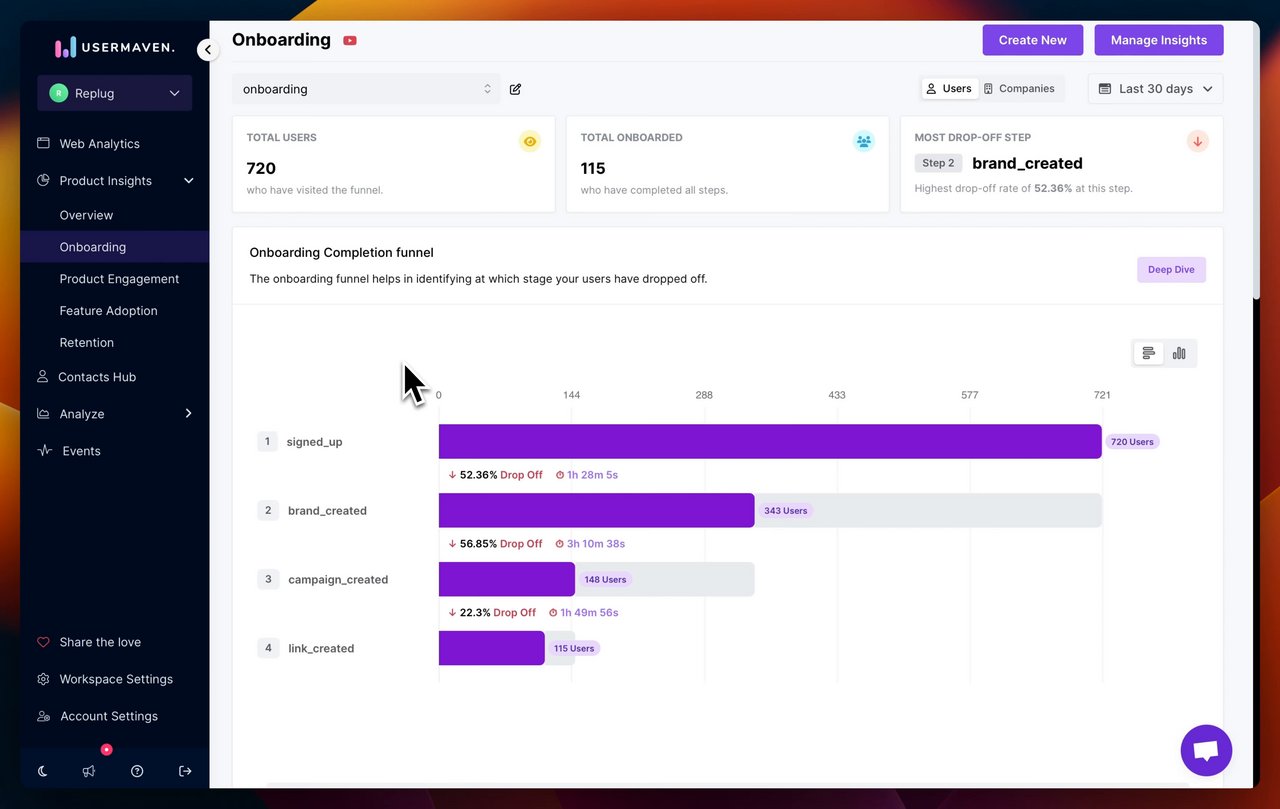The image size is (1280, 809).
Task: Switch to Users view
Action: [948, 89]
